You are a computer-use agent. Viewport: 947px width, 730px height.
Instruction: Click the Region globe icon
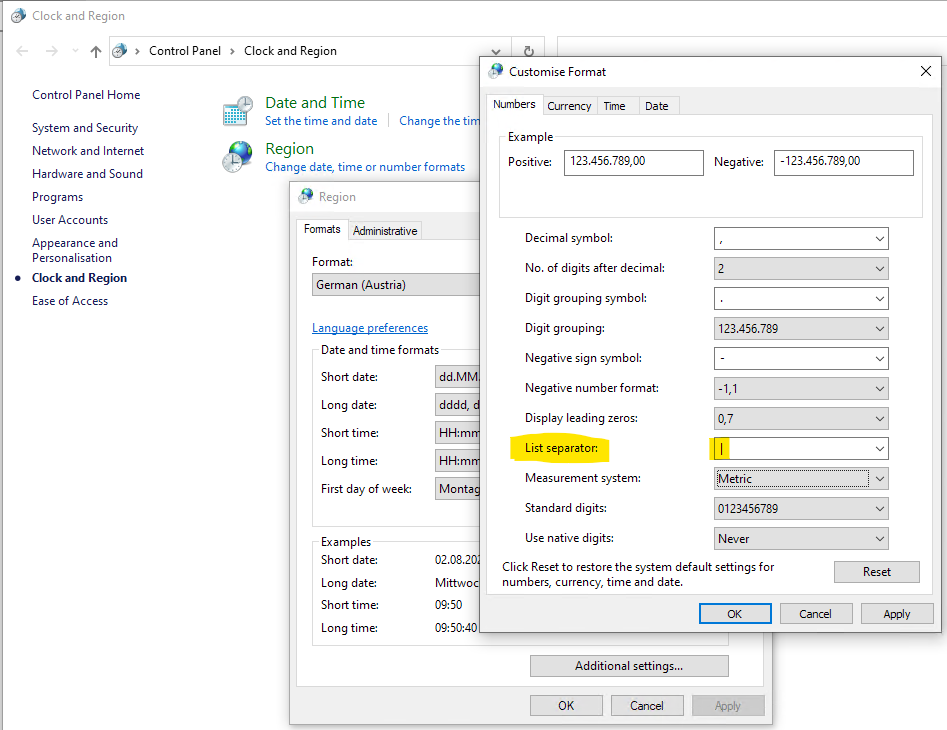[238, 157]
